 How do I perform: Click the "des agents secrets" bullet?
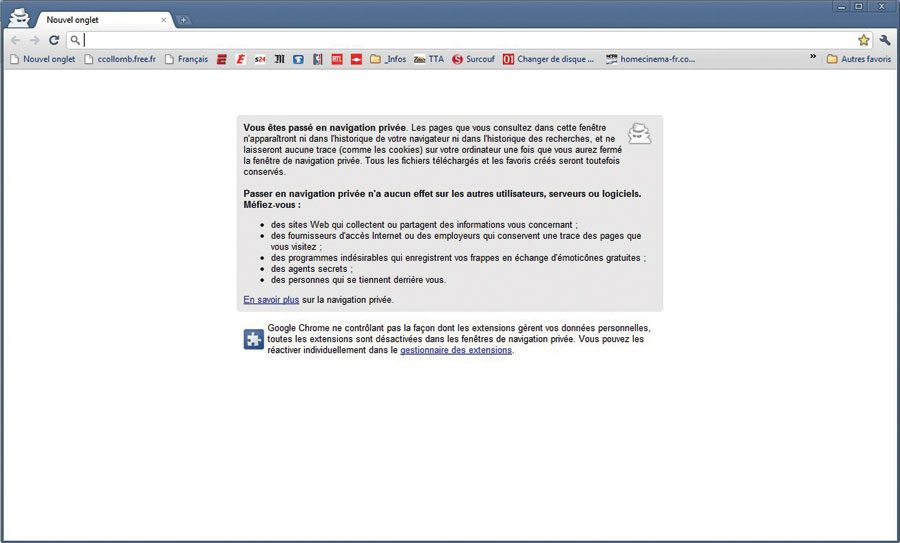point(310,269)
